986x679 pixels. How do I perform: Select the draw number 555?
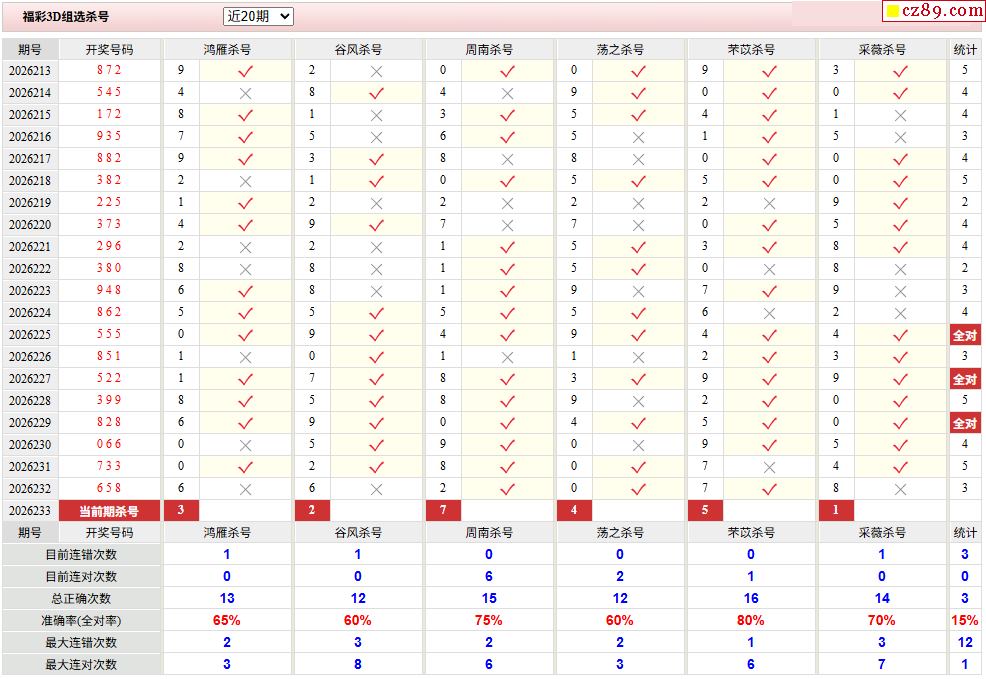click(x=109, y=334)
